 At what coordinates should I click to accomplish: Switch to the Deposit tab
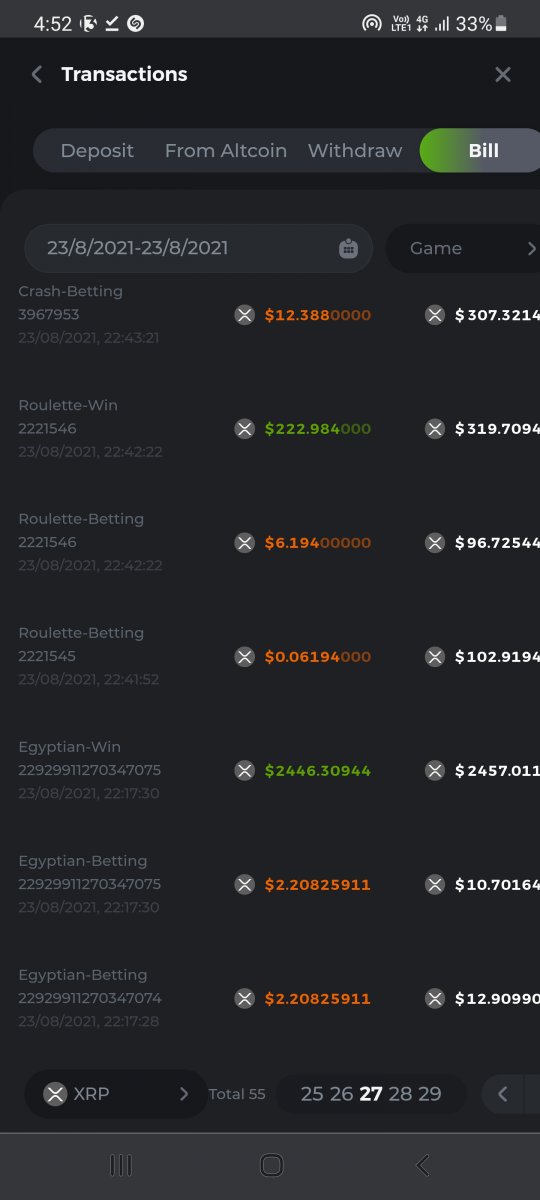[97, 151]
